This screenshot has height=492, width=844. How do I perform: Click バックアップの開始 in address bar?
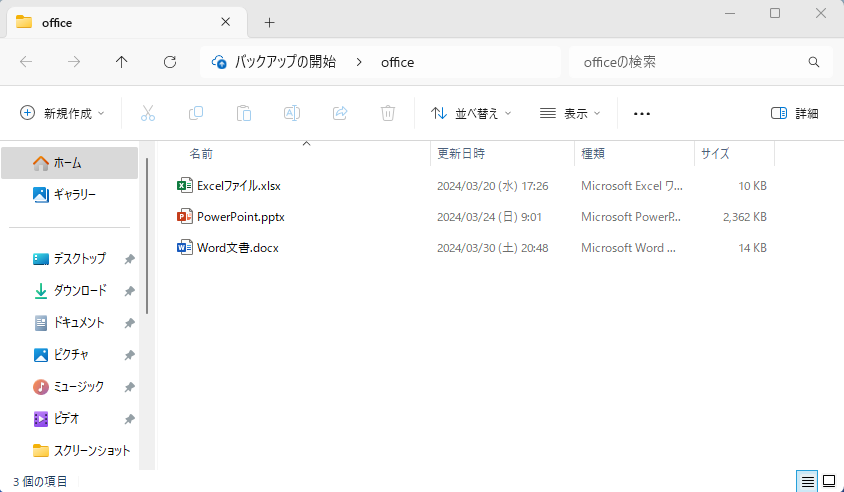(x=285, y=62)
